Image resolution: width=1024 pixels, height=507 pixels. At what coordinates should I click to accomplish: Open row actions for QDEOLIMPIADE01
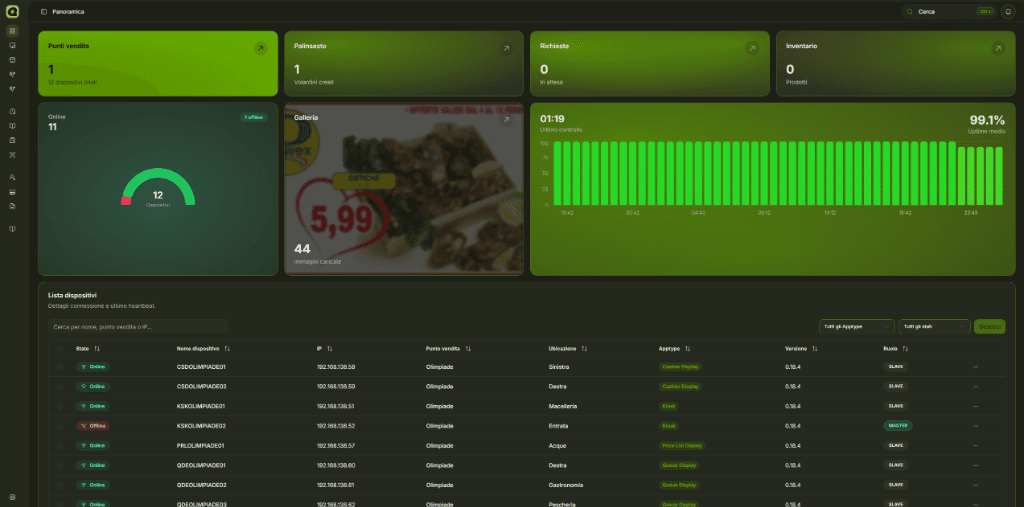[x=976, y=465]
